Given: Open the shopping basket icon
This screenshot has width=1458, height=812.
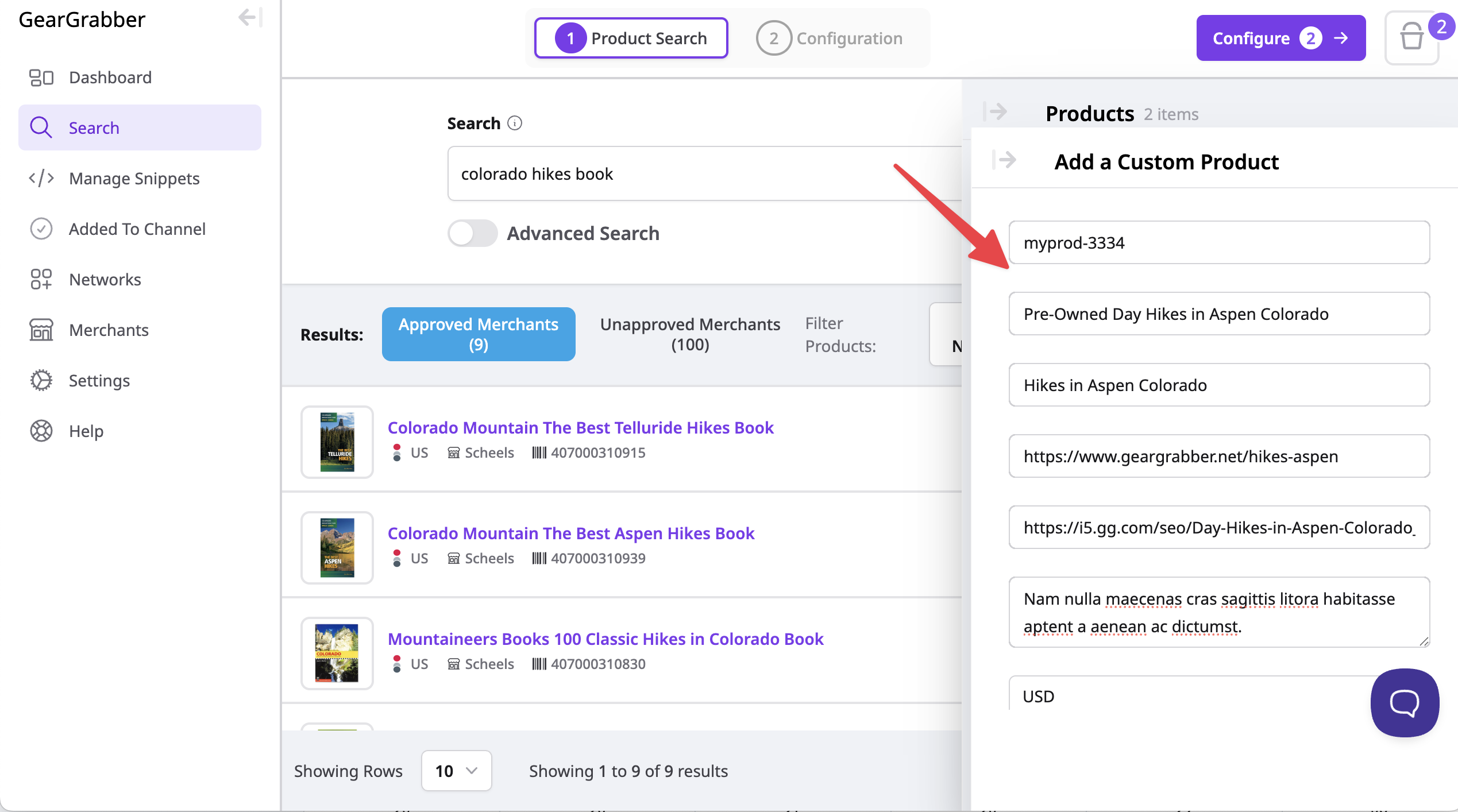Looking at the screenshot, I should pos(1411,38).
